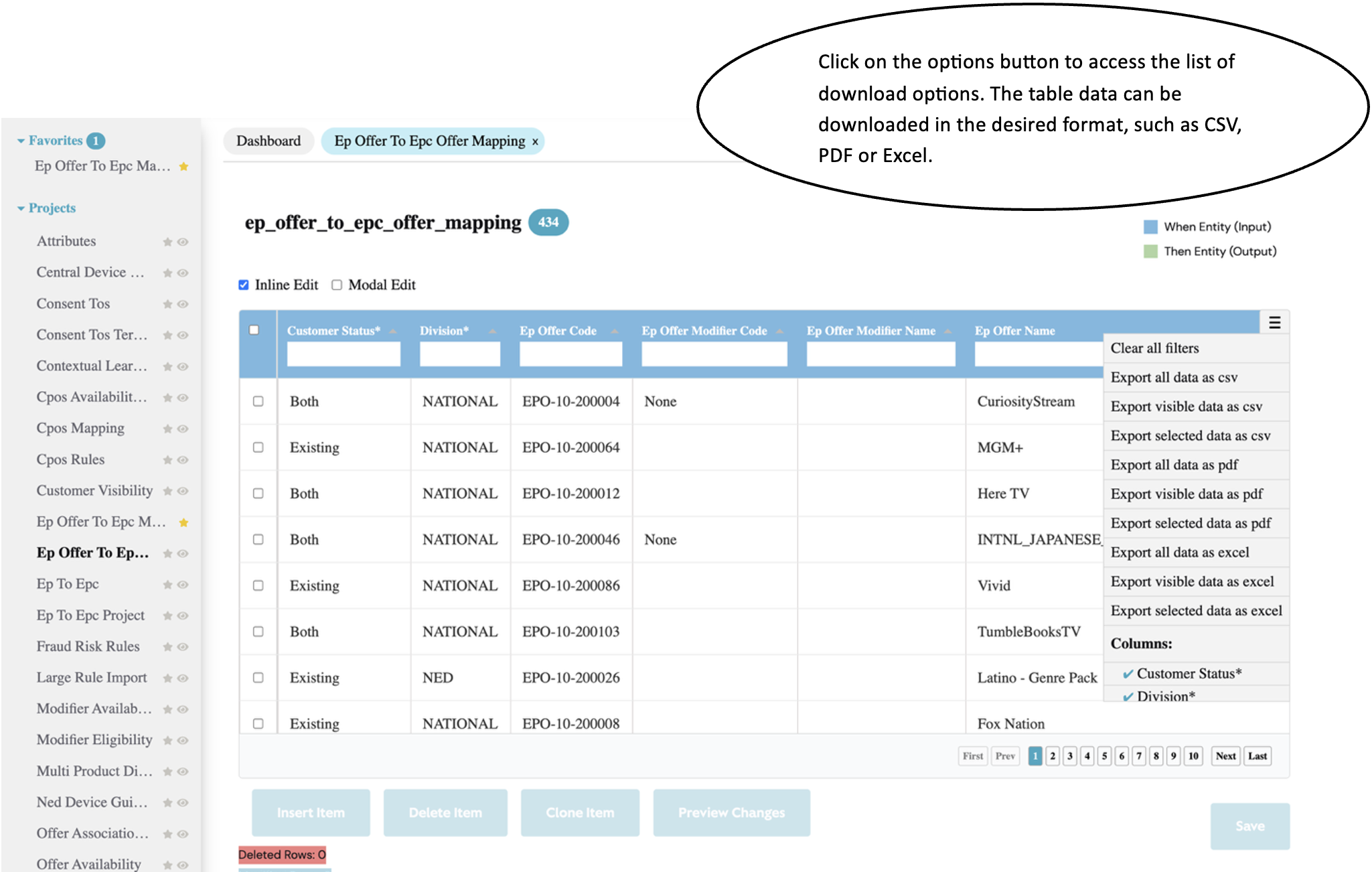The image size is (1372, 872).
Task: Toggle visibility eye for Attributes
Action: click(183, 242)
